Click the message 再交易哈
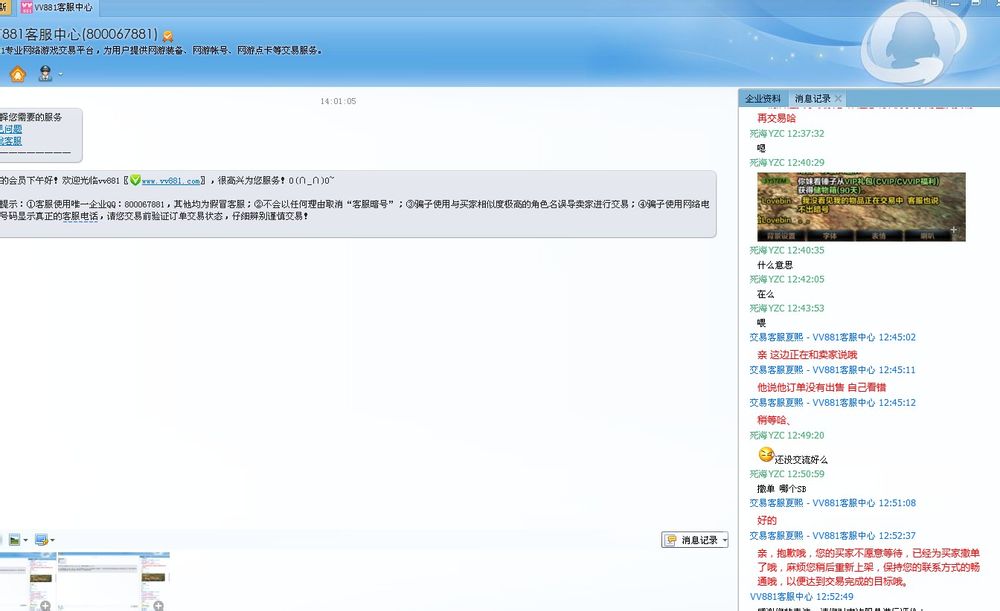 click(776, 118)
